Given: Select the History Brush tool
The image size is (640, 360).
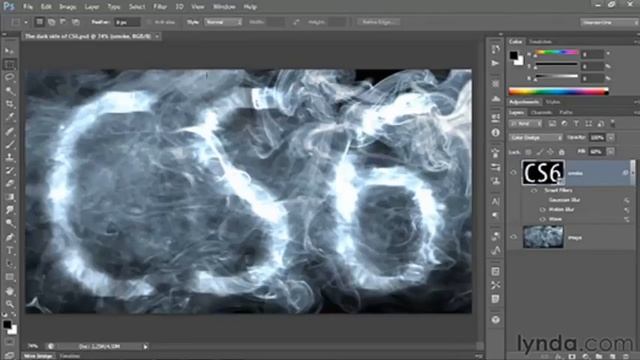Looking at the screenshot, I should pos(10,170).
